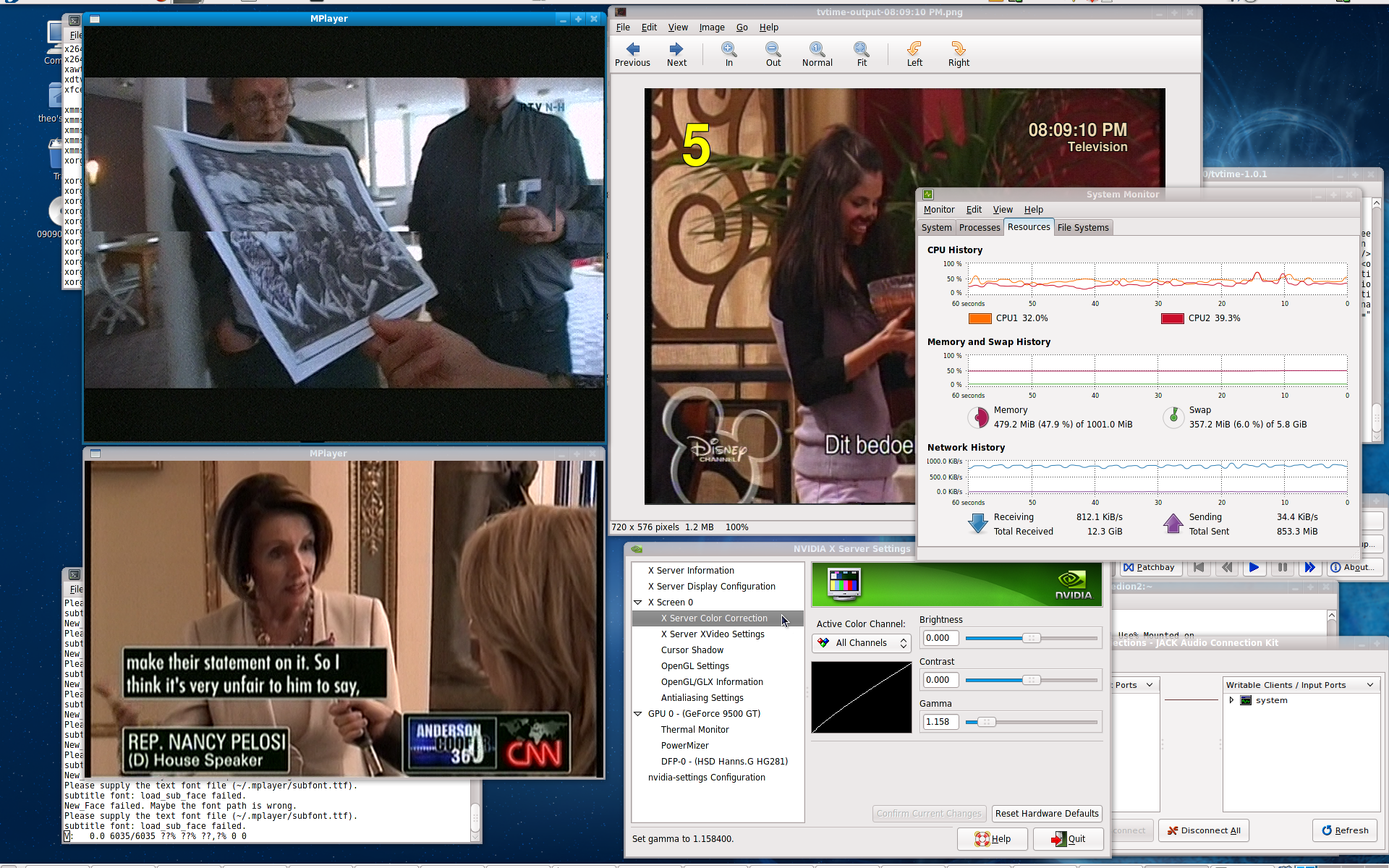Open Antialiasing Settings

pyautogui.click(x=702, y=698)
